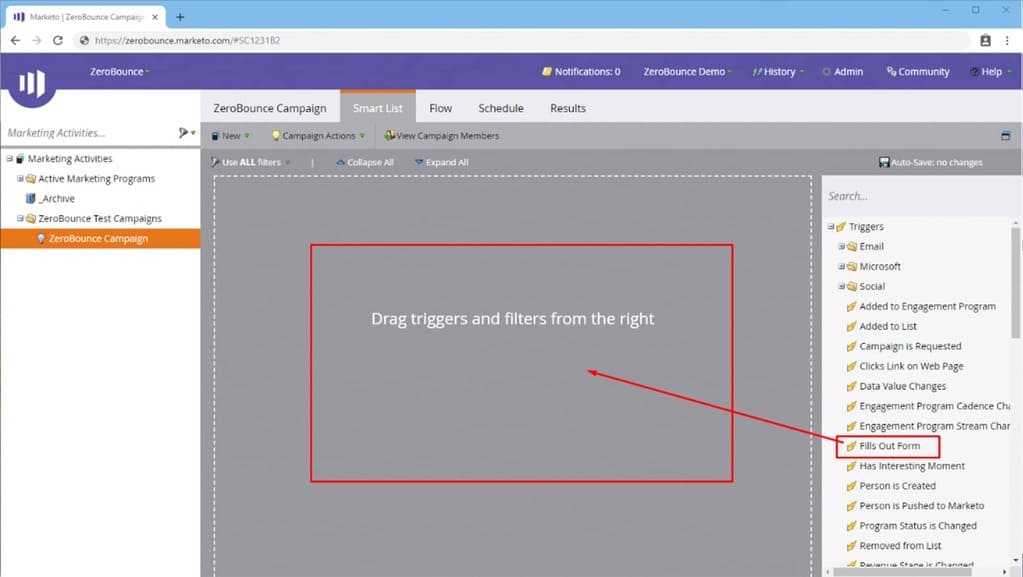
Task: Click the Collapse All button
Action: [365, 162]
